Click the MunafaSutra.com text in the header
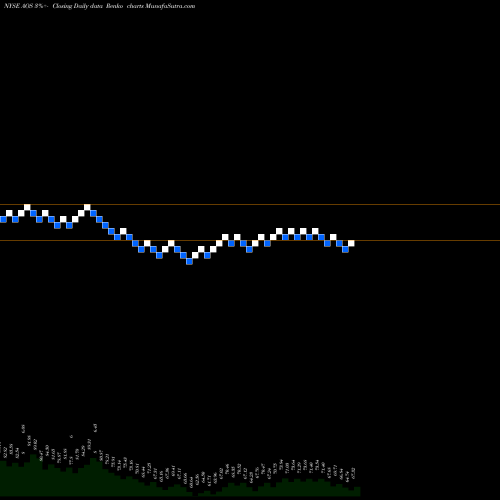The image size is (500, 500). (x=170, y=6)
